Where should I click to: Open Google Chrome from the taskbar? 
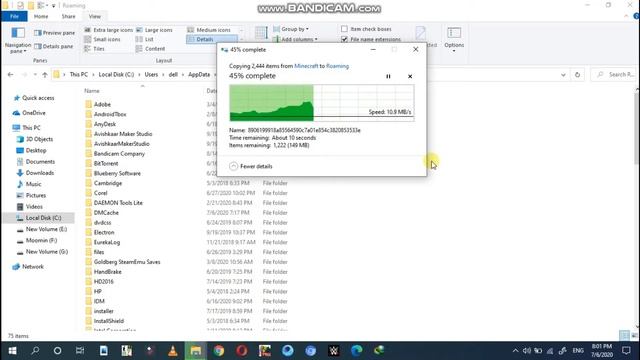(219, 351)
